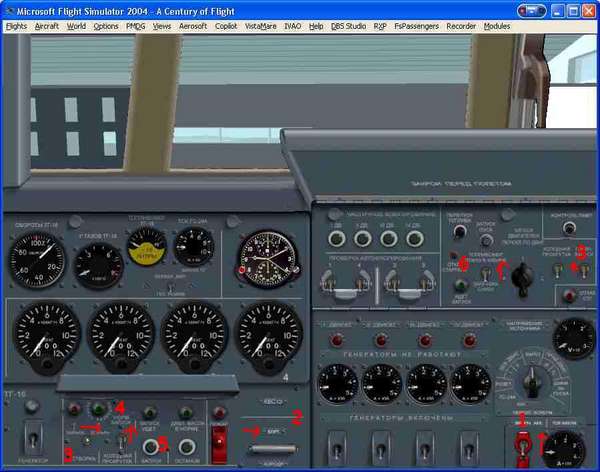
Task: Click the green TG-16 lamp near marker 4
Action: click(98, 410)
